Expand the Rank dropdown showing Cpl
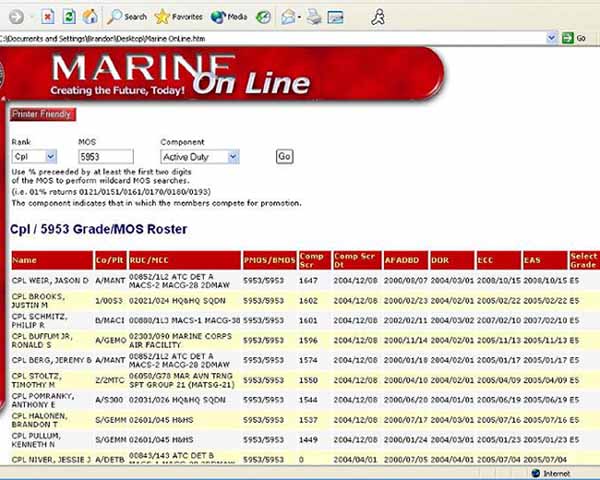Image resolution: width=600 pixels, height=480 pixels. [x=36, y=157]
